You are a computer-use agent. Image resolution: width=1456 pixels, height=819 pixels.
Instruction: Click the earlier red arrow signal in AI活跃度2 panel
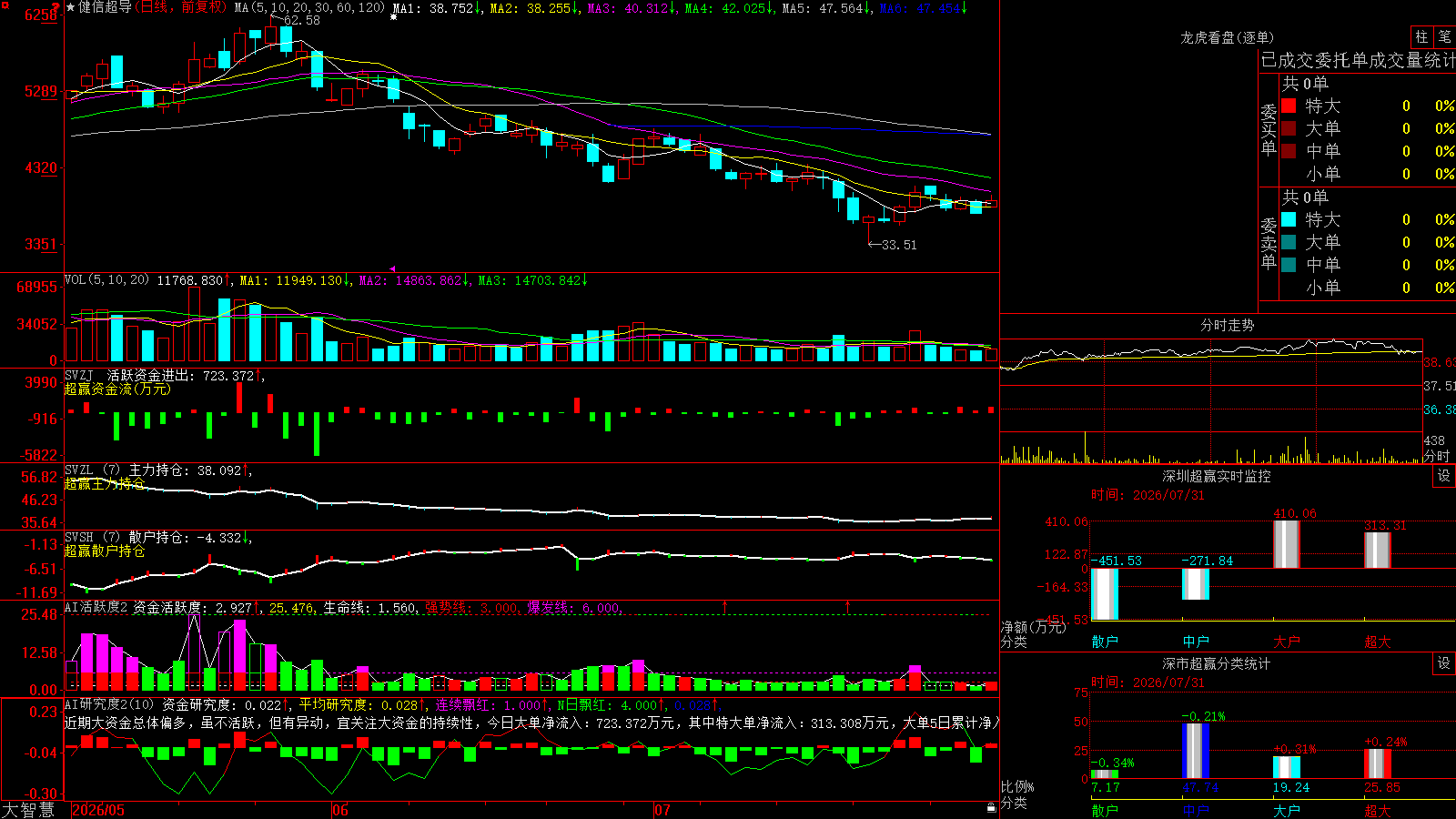tap(724, 606)
